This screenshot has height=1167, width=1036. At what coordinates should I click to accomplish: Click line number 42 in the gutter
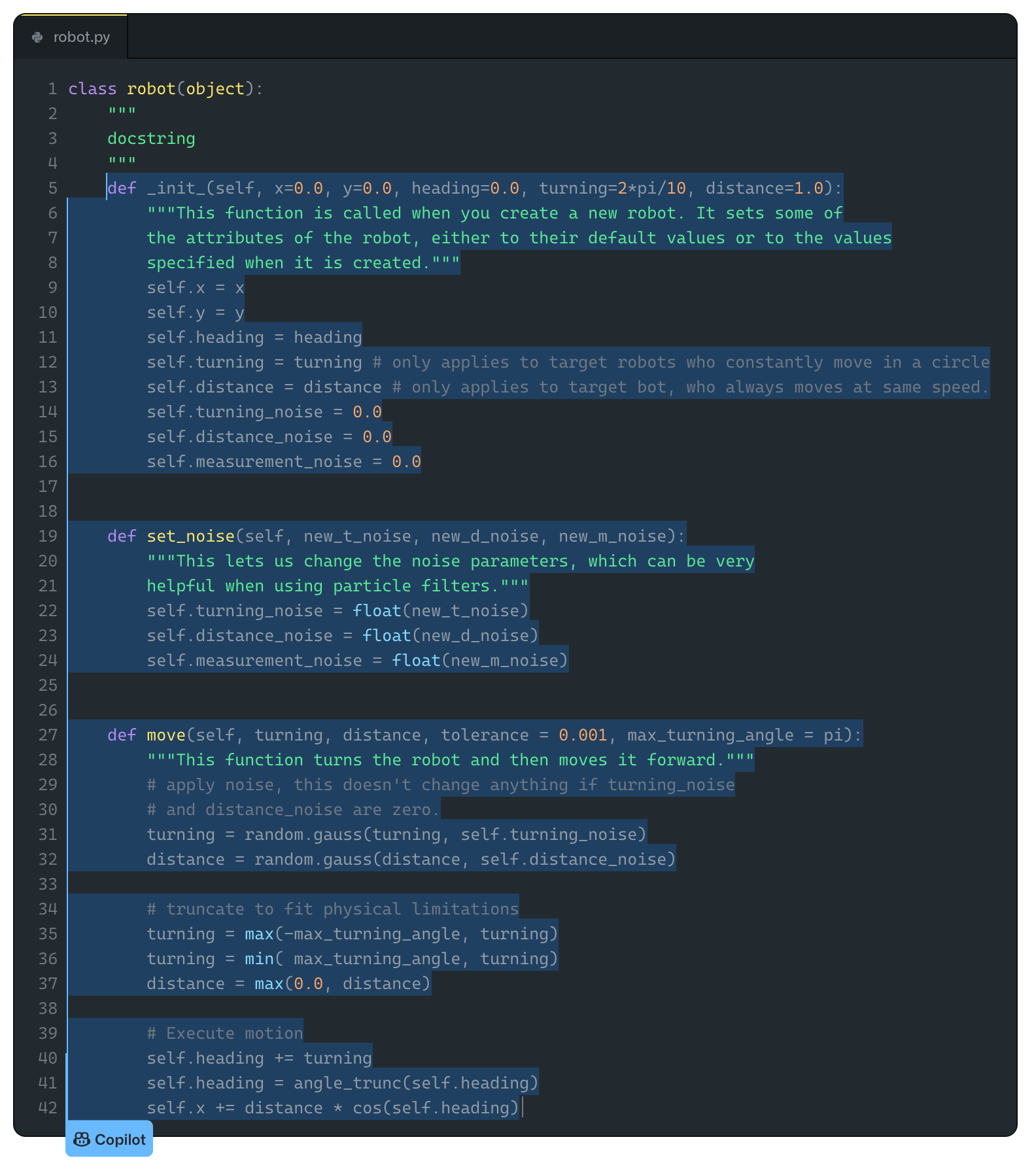pos(48,1108)
